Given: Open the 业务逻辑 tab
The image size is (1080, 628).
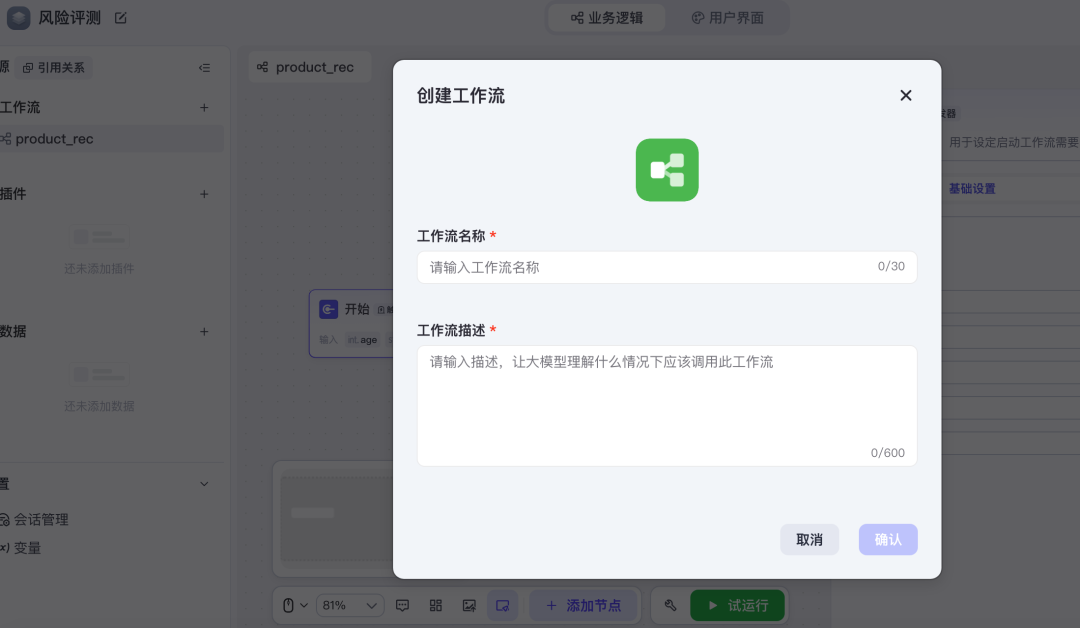Looking at the screenshot, I should [x=607, y=18].
